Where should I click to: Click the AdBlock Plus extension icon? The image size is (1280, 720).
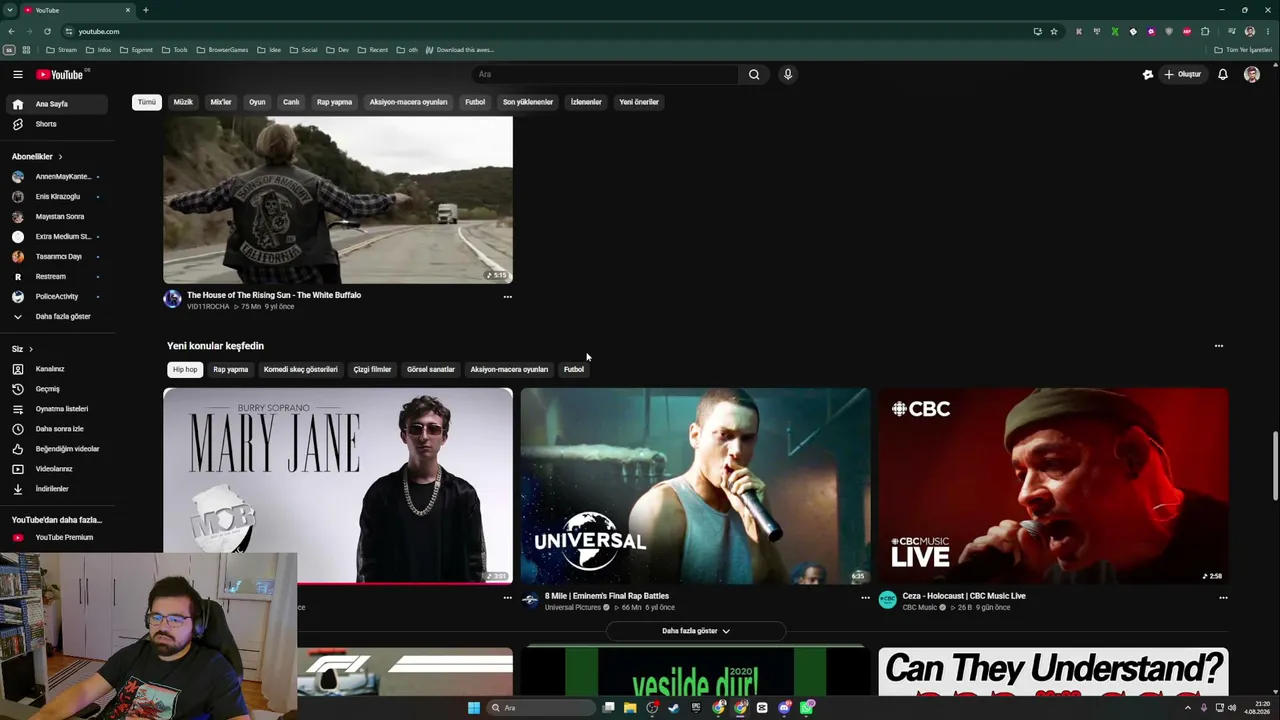(1187, 31)
